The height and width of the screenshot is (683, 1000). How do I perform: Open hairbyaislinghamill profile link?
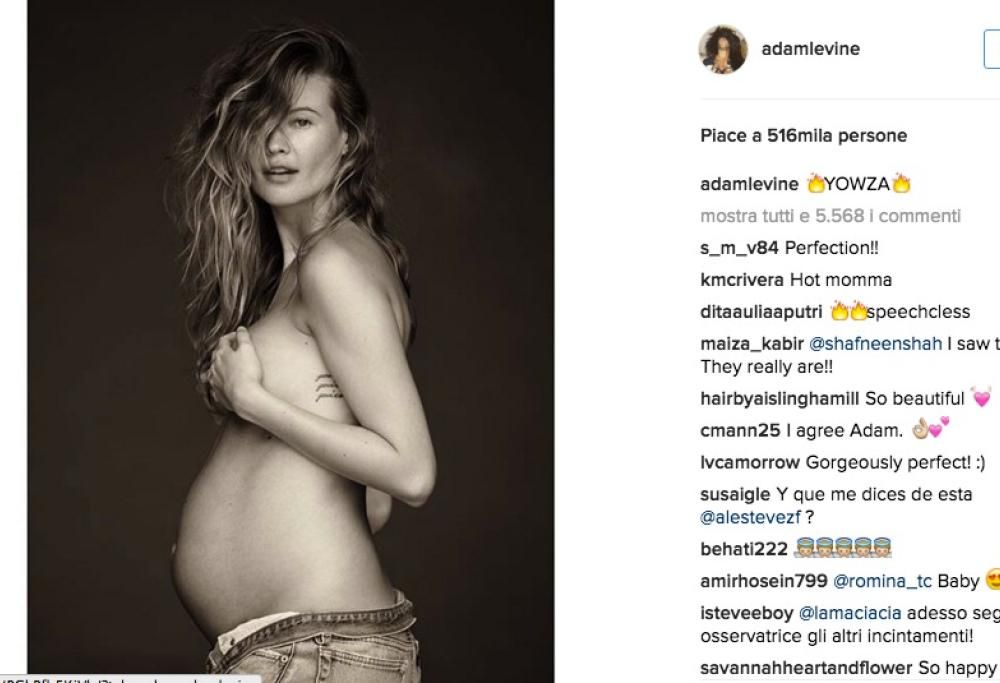pos(780,399)
